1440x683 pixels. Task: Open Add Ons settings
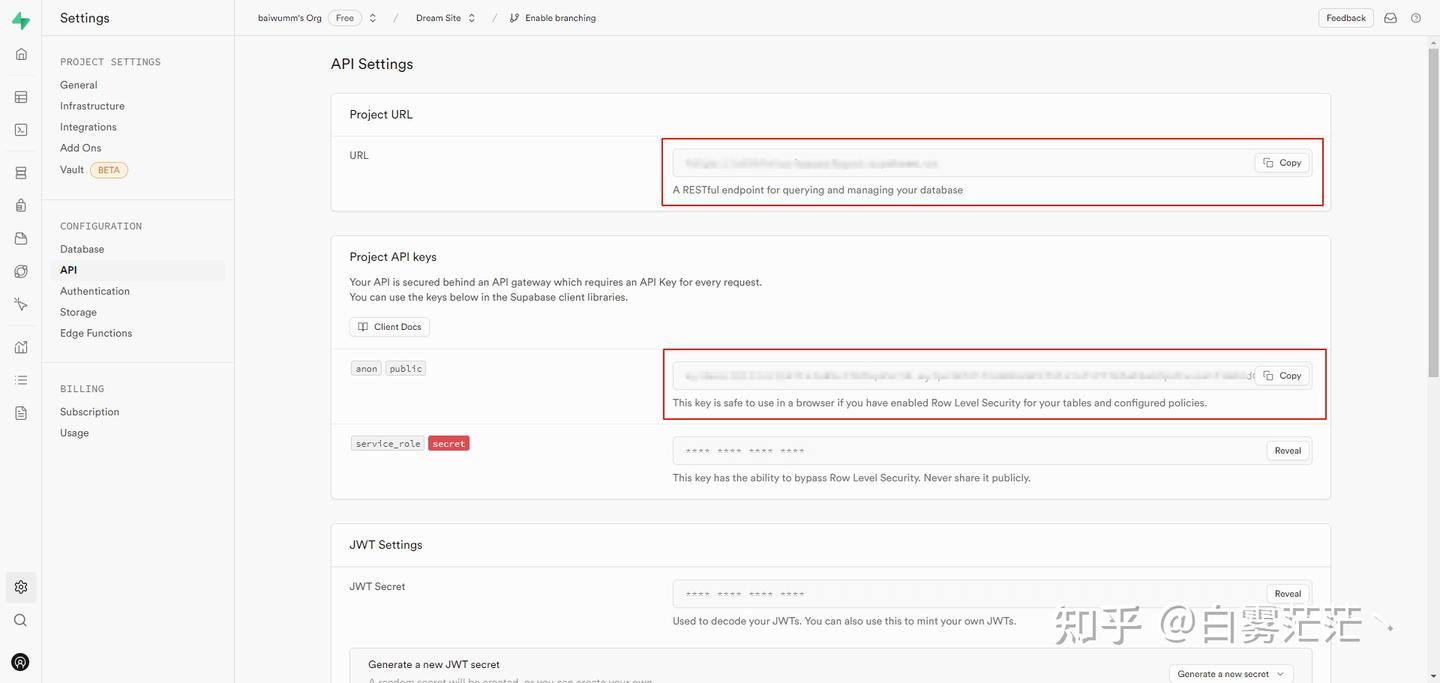[x=81, y=148]
